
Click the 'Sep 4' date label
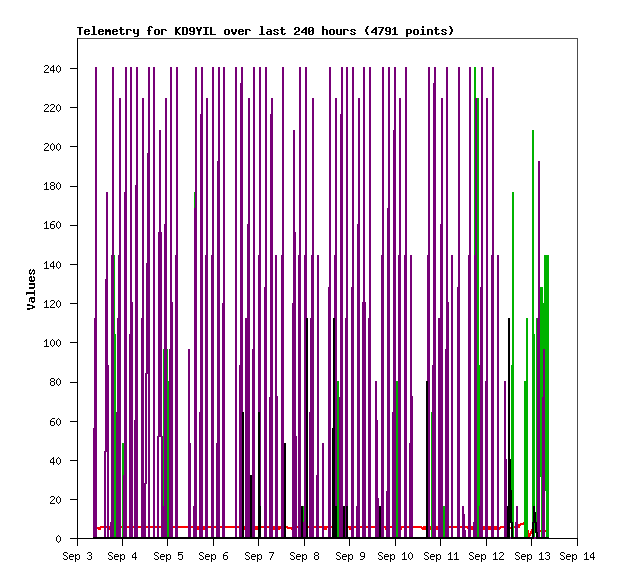[x=123, y=557]
